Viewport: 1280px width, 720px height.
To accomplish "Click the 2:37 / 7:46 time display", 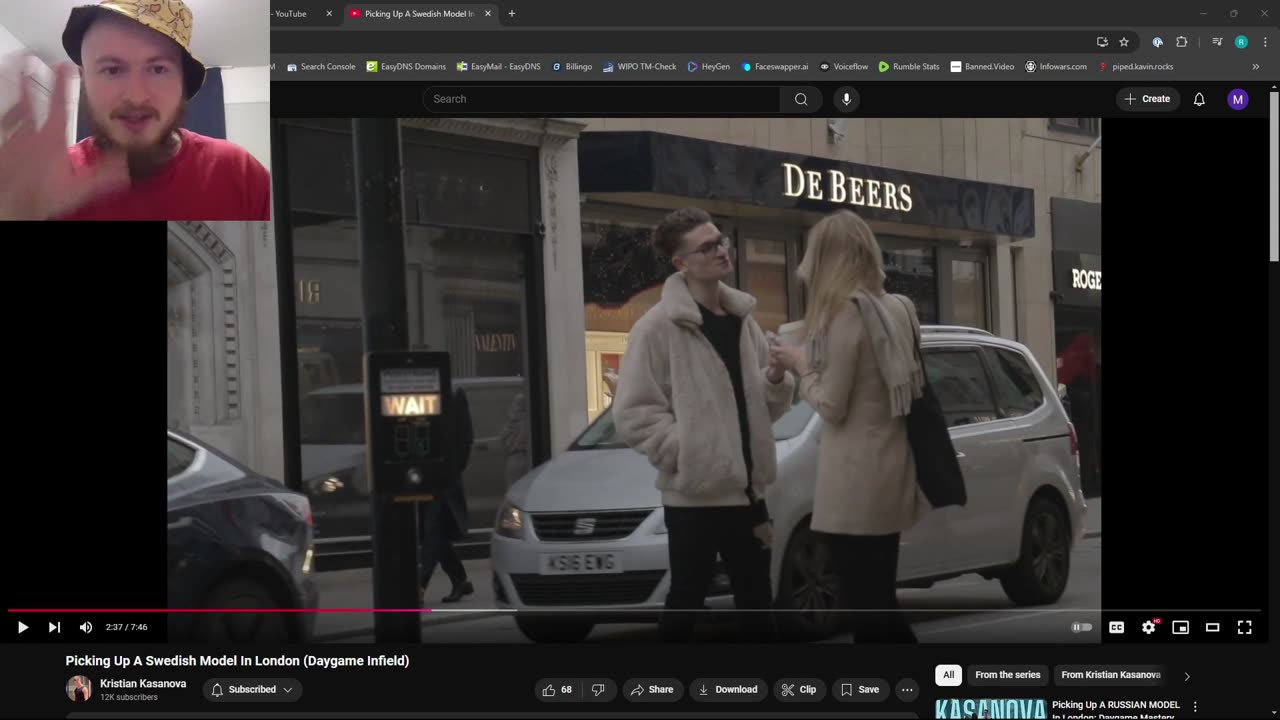I will pos(126,627).
